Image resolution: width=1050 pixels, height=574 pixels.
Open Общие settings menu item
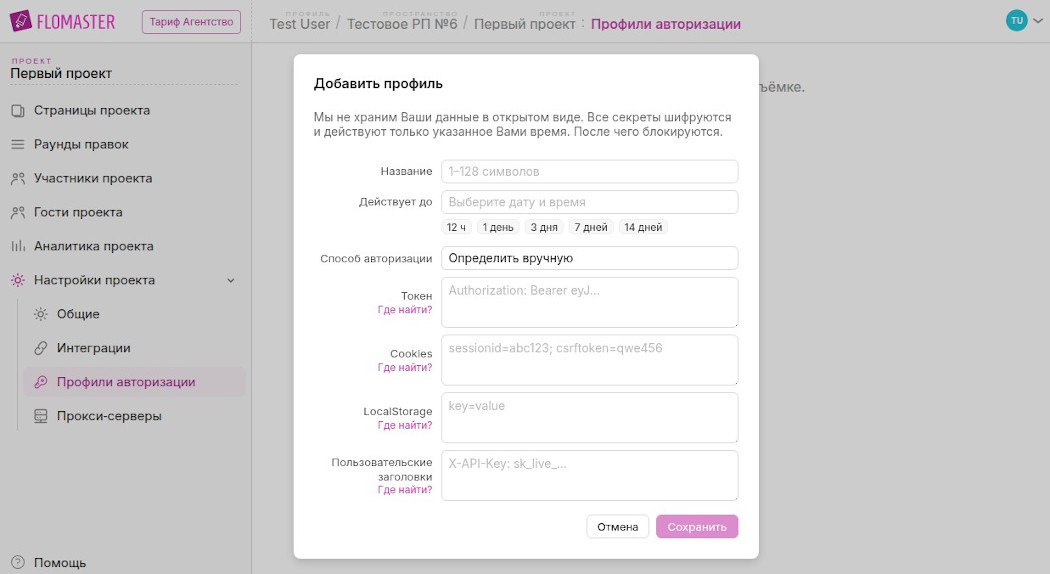click(78, 314)
